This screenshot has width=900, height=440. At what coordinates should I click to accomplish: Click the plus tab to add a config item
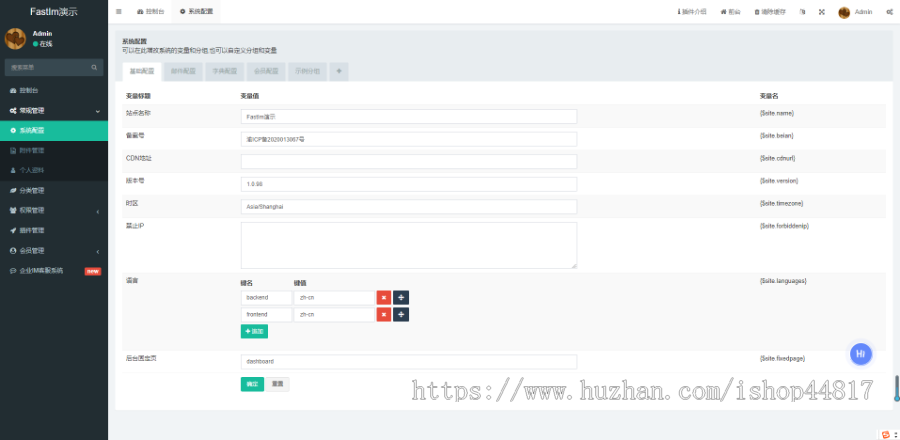coord(339,72)
